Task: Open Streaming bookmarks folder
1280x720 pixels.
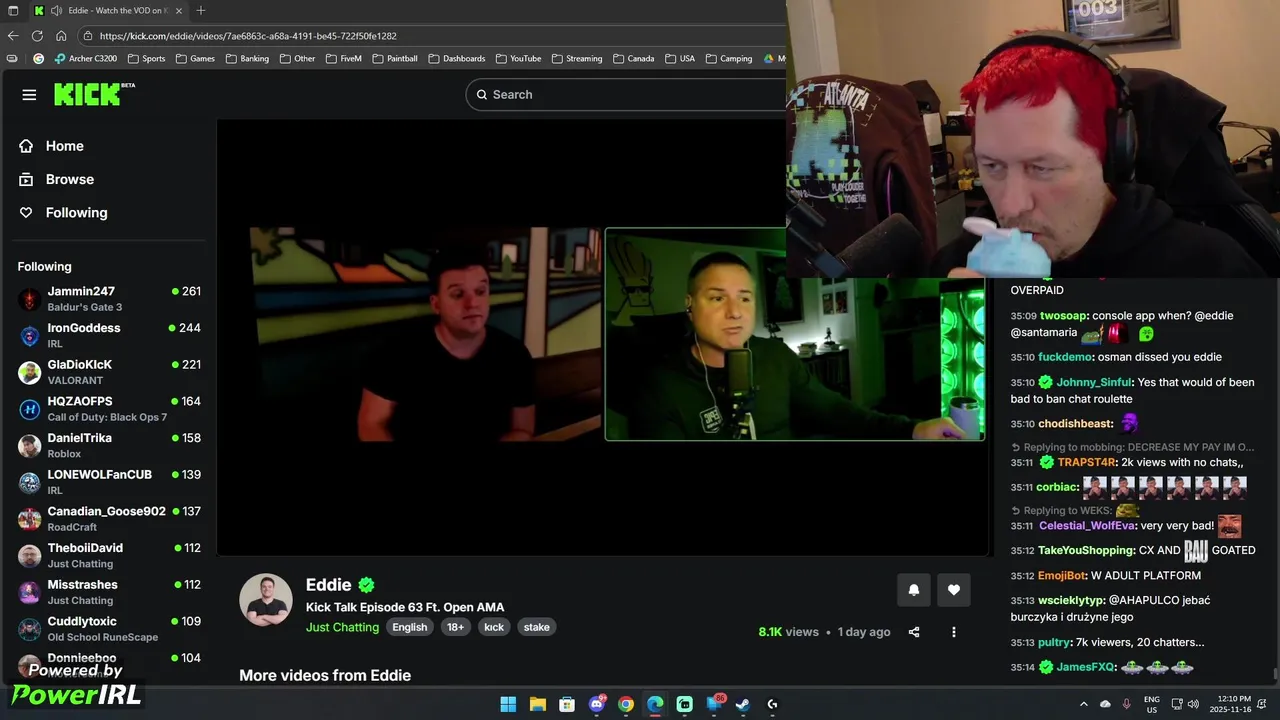Action: tap(577, 59)
